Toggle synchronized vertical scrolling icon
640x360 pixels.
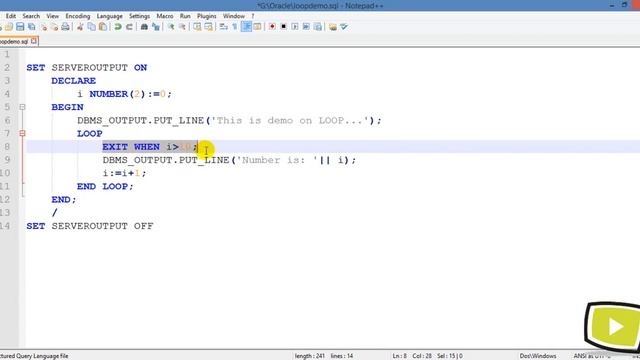197,27
